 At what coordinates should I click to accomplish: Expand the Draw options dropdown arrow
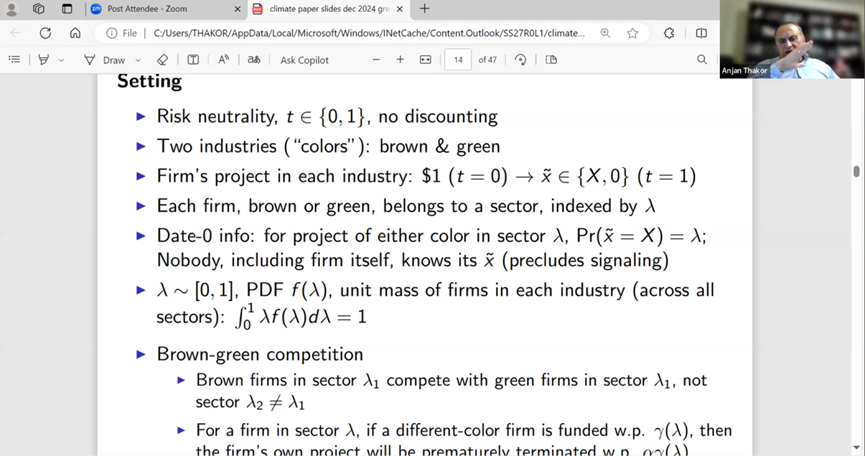pyautogui.click(x=138, y=60)
